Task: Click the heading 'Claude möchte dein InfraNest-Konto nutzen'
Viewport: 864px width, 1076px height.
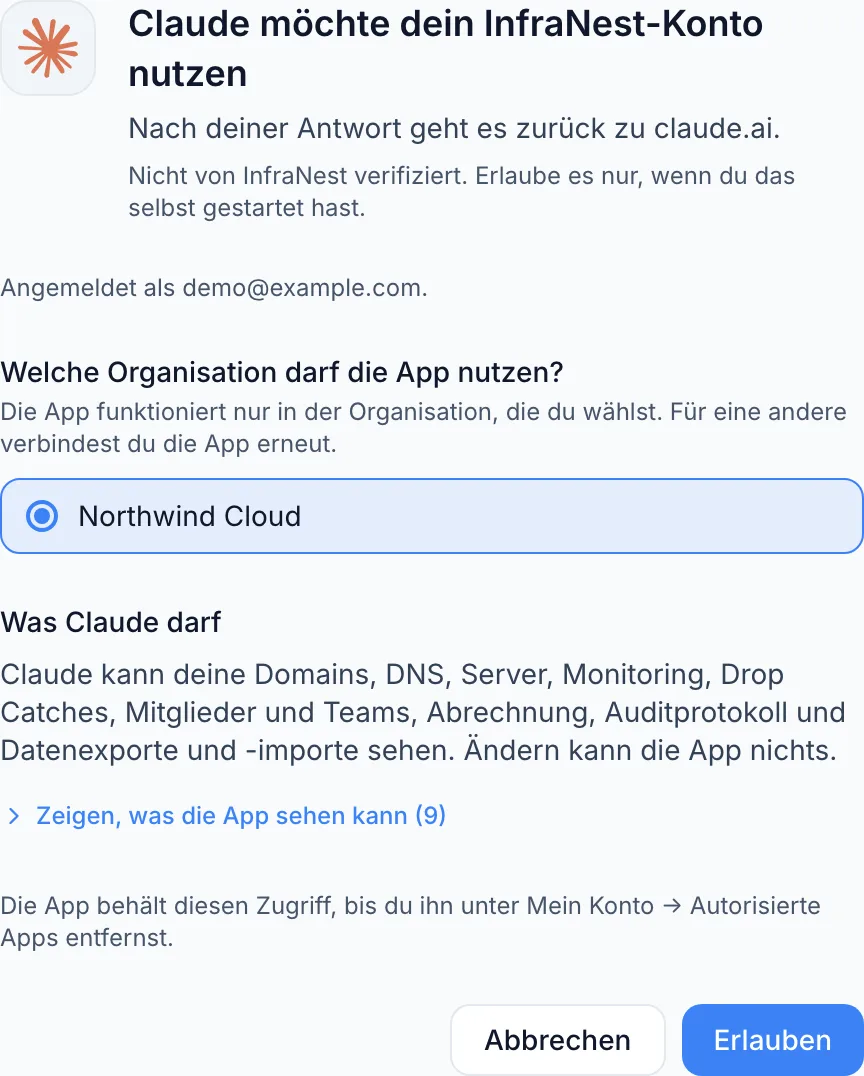Action: point(445,48)
